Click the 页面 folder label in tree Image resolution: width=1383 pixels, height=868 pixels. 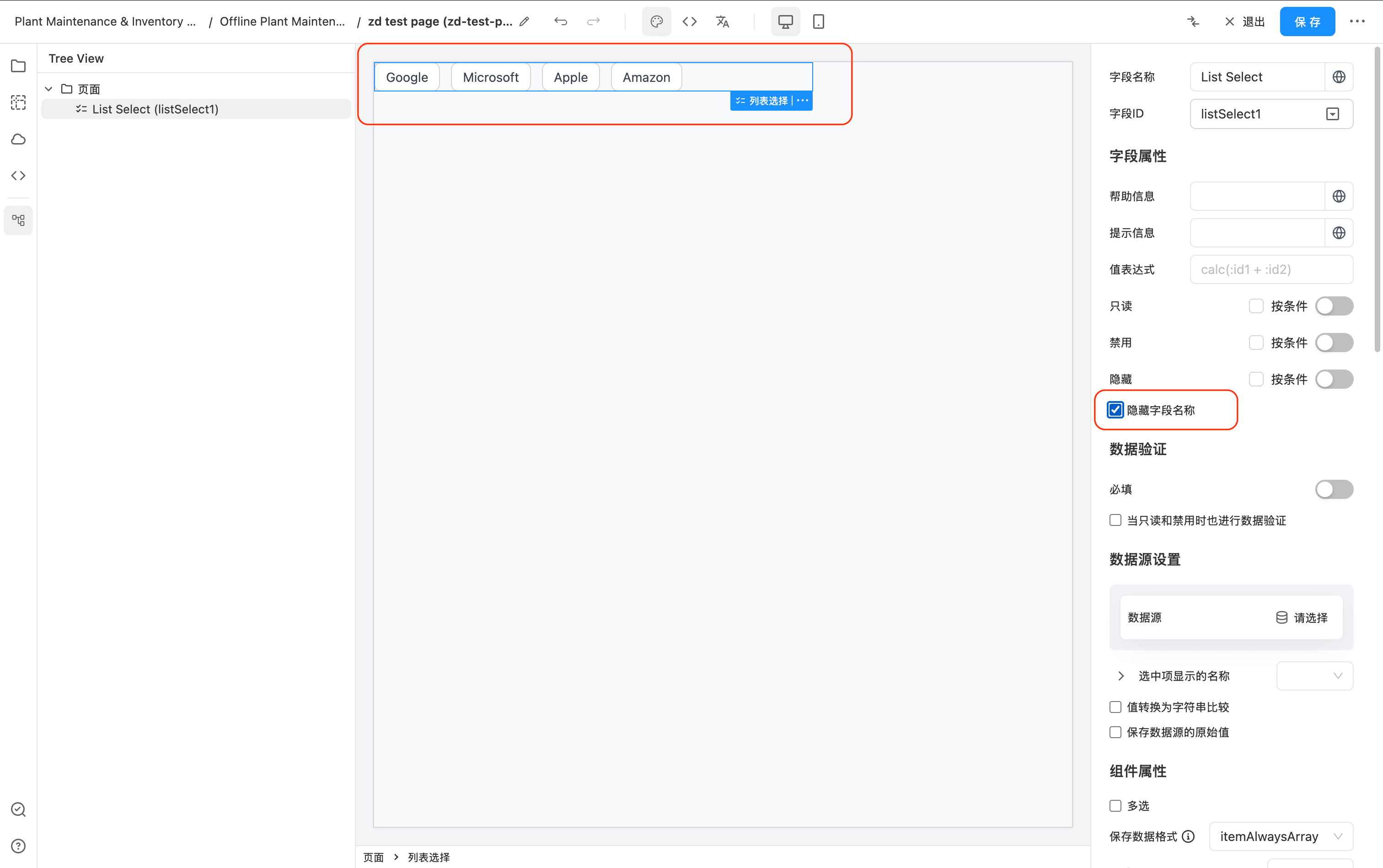point(89,89)
